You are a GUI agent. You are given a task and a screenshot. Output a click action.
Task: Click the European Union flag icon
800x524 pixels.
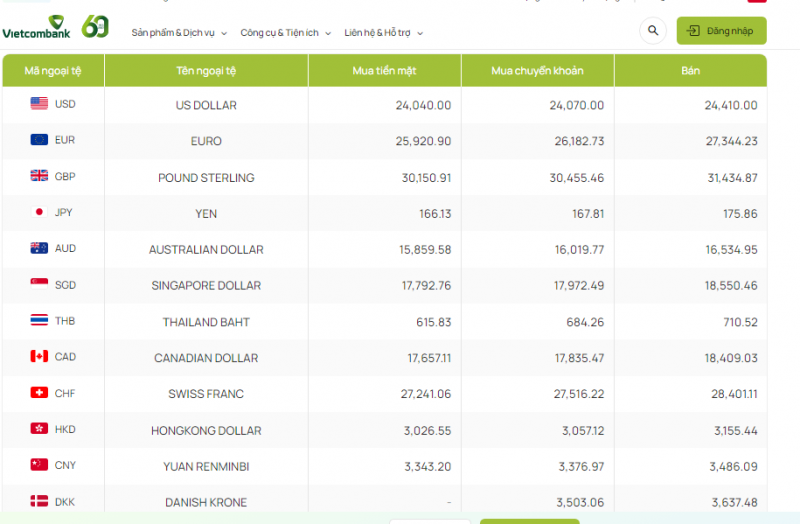[39, 140]
